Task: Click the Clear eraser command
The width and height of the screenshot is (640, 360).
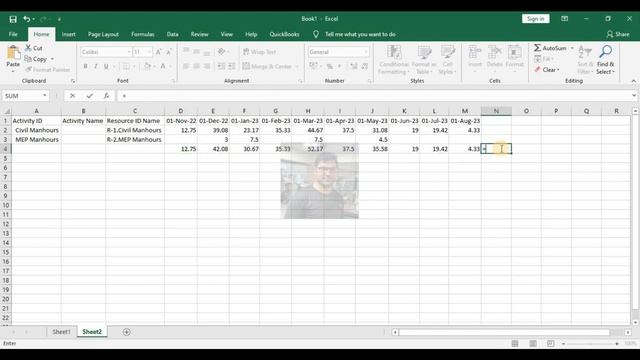Action: pos(547,70)
